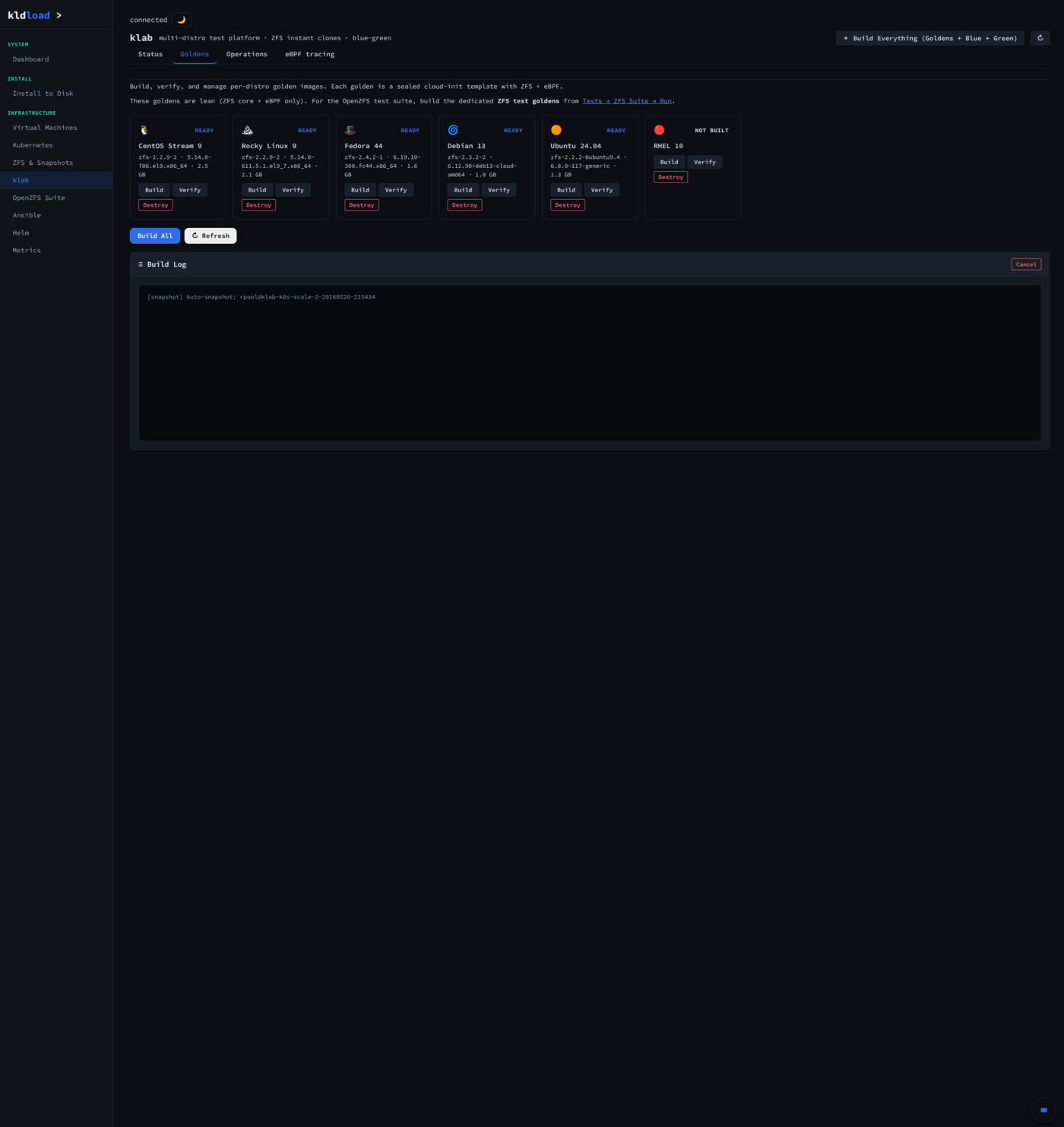Click the Rocky Linux mountain icon
The width and height of the screenshot is (1064, 1127).
(247, 130)
